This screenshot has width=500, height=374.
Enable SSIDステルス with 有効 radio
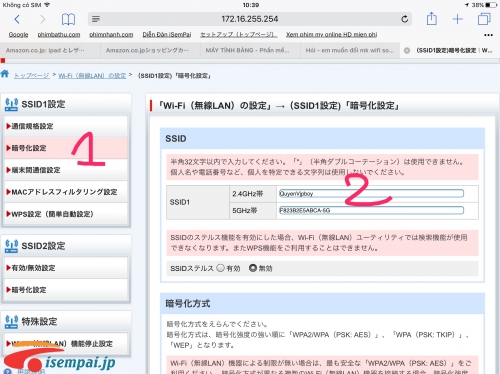(220, 268)
